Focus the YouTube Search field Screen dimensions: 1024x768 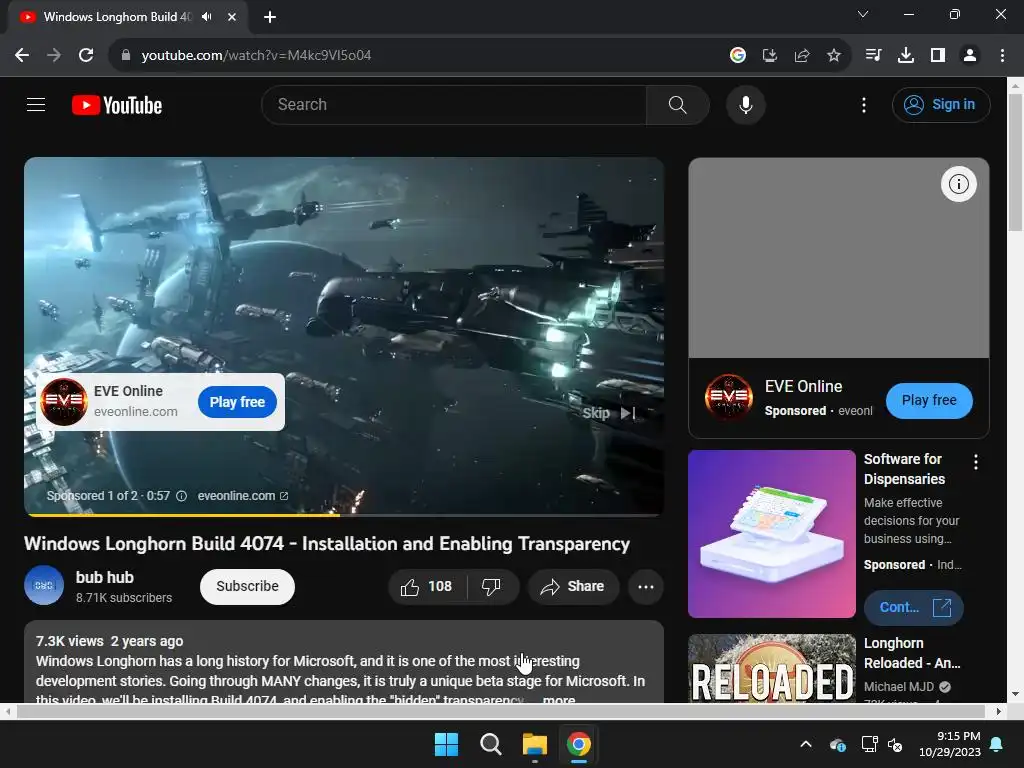[455, 104]
